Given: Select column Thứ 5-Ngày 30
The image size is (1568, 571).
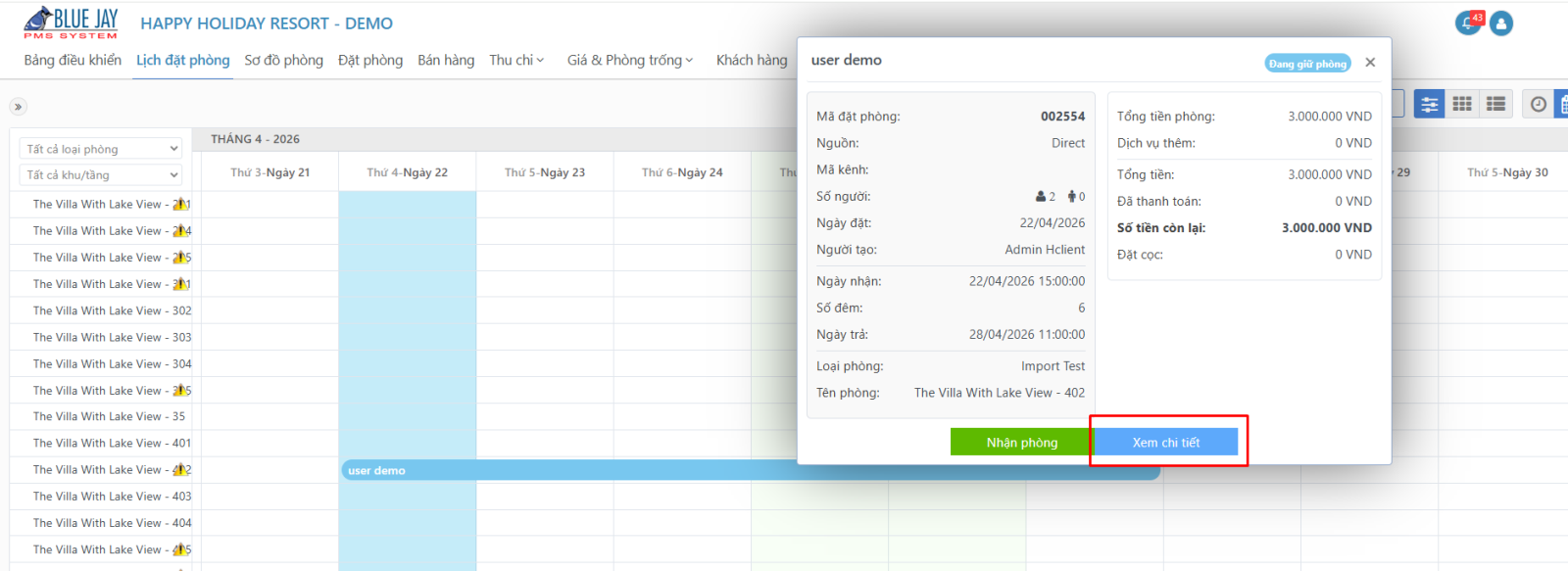Looking at the screenshot, I should tap(1507, 172).
